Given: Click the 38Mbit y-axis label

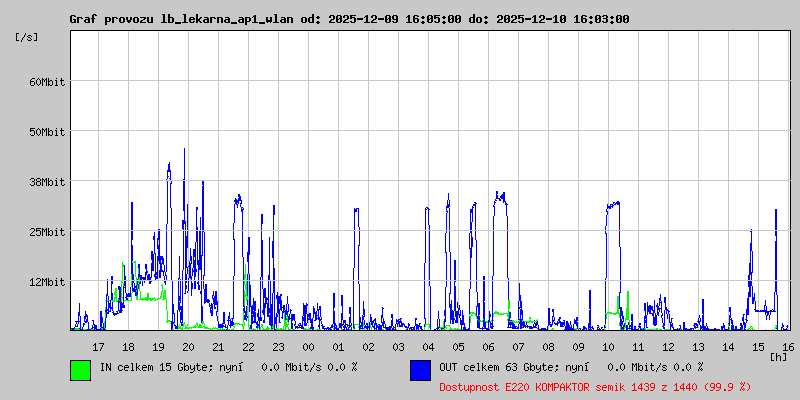Looking at the screenshot, I should 46,182.
